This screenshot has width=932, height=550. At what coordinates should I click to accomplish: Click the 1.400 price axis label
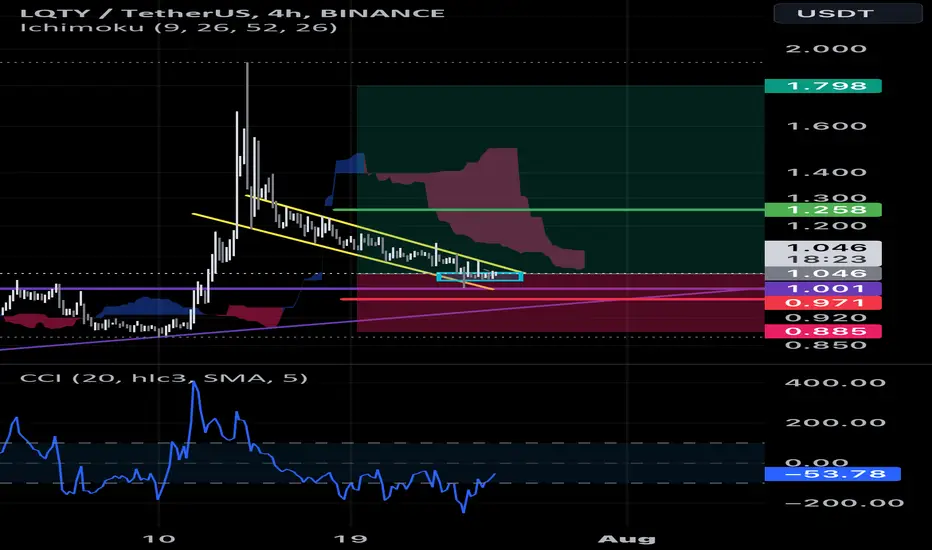point(826,172)
